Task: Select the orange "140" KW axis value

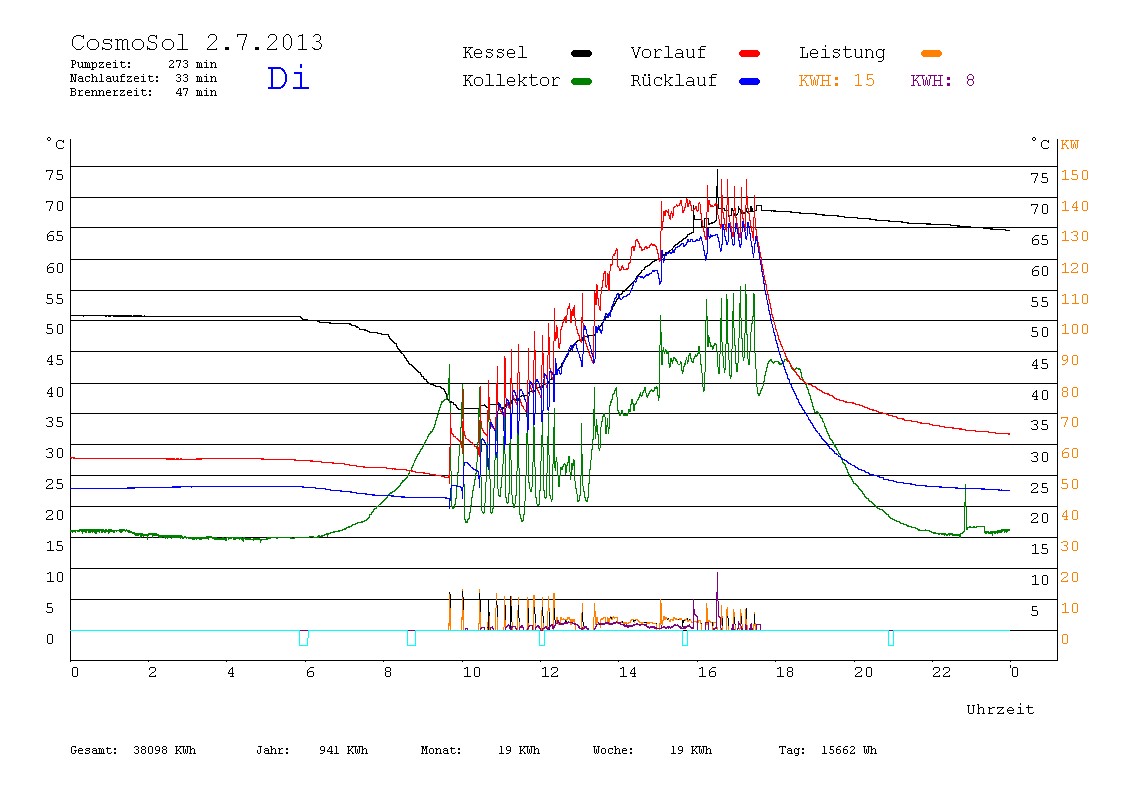Action: (x=1075, y=206)
